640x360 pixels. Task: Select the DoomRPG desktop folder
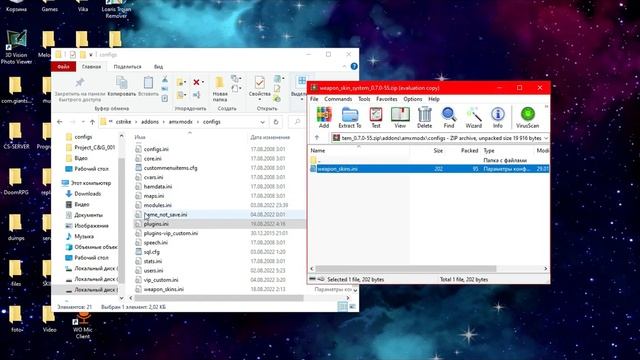(x=16, y=182)
